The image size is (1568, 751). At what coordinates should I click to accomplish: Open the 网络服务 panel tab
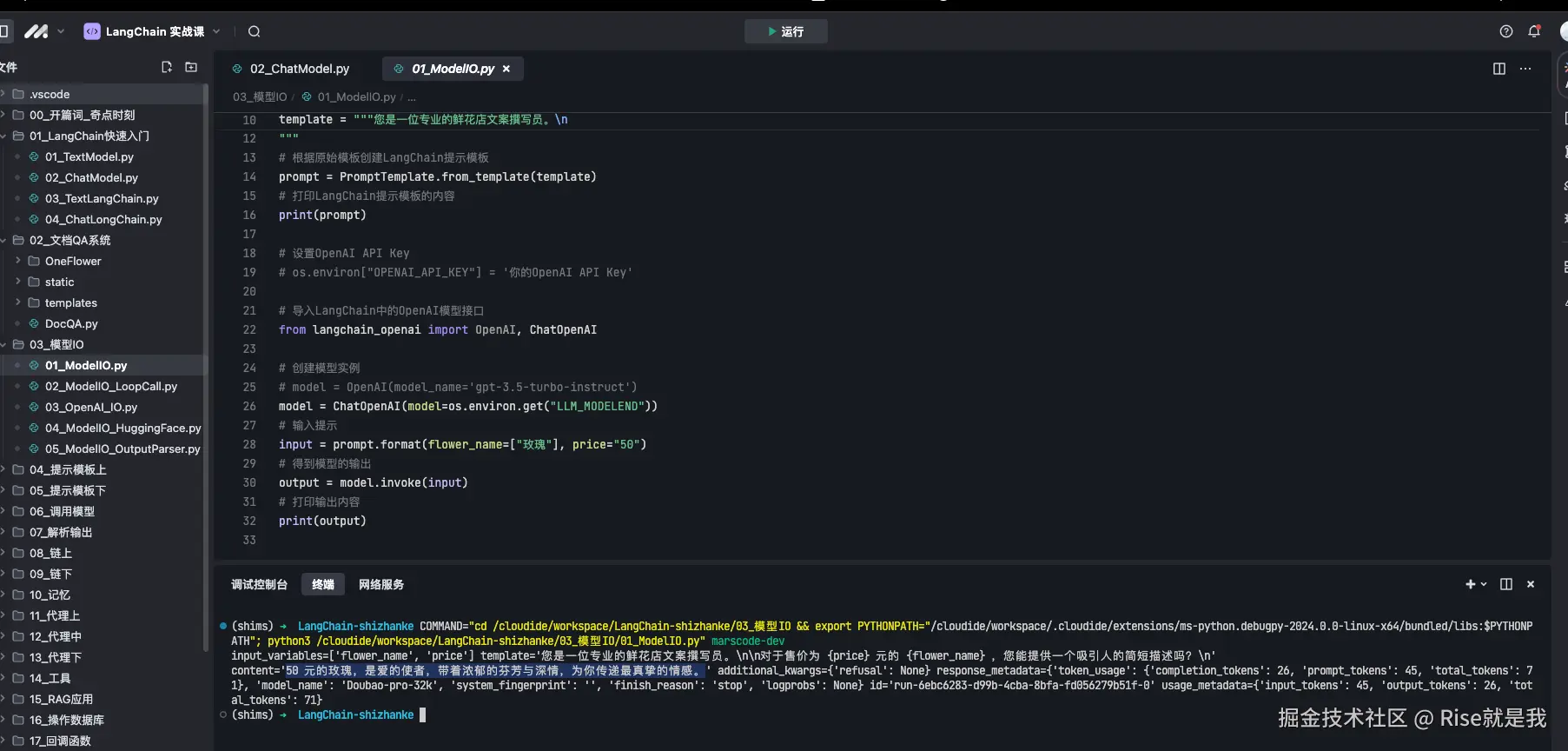tap(381, 584)
